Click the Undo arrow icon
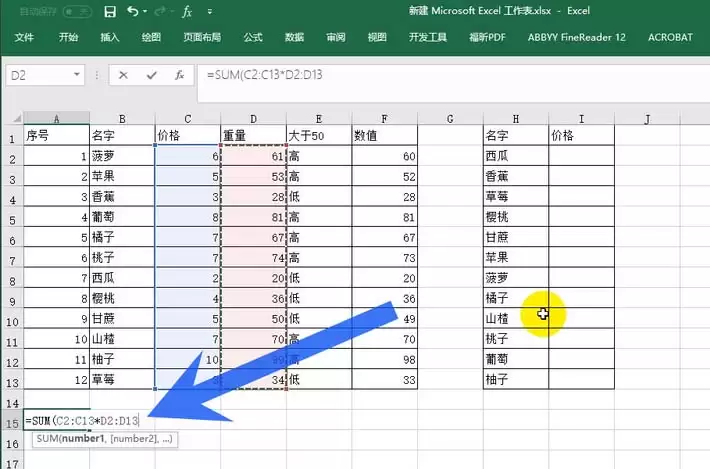 (132, 11)
